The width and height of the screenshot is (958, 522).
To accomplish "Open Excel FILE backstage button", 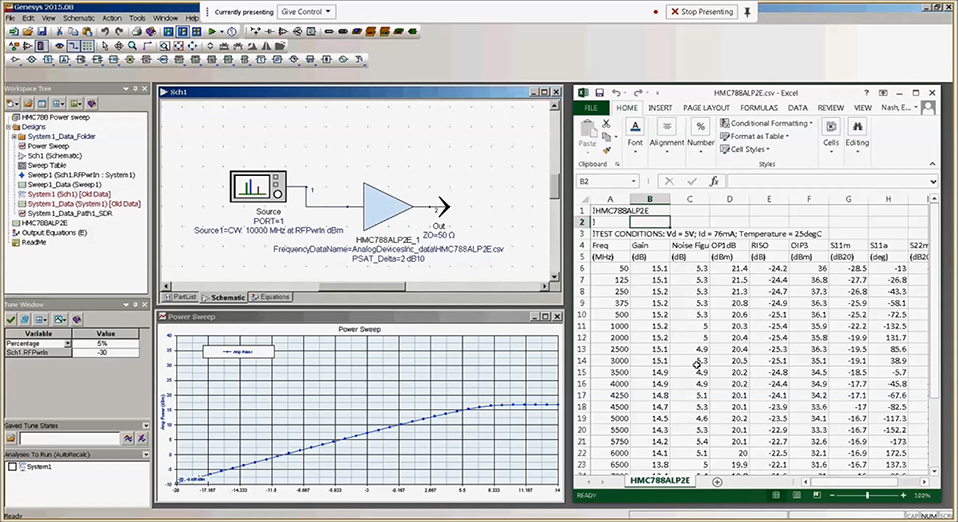I will pyautogui.click(x=591, y=108).
